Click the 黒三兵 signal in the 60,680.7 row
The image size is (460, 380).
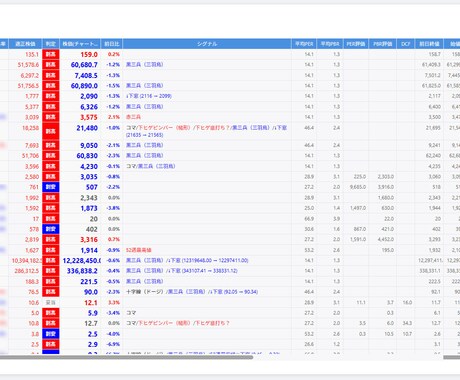tap(145, 64)
